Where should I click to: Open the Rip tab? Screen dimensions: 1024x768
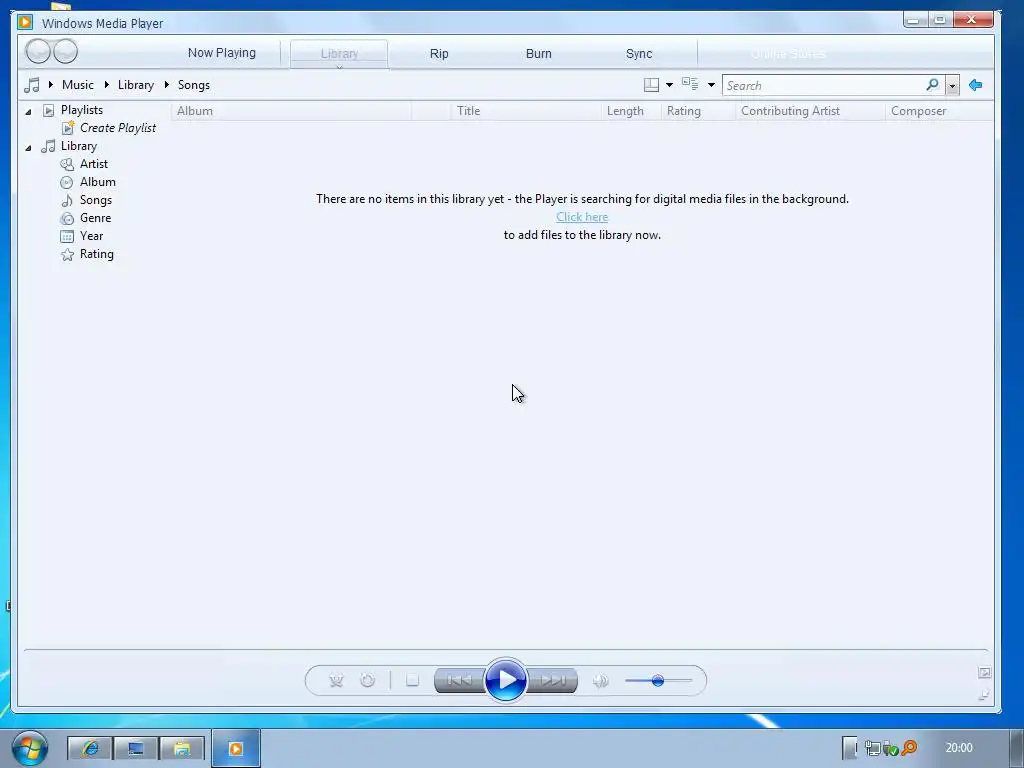pyautogui.click(x=439, y=54)
